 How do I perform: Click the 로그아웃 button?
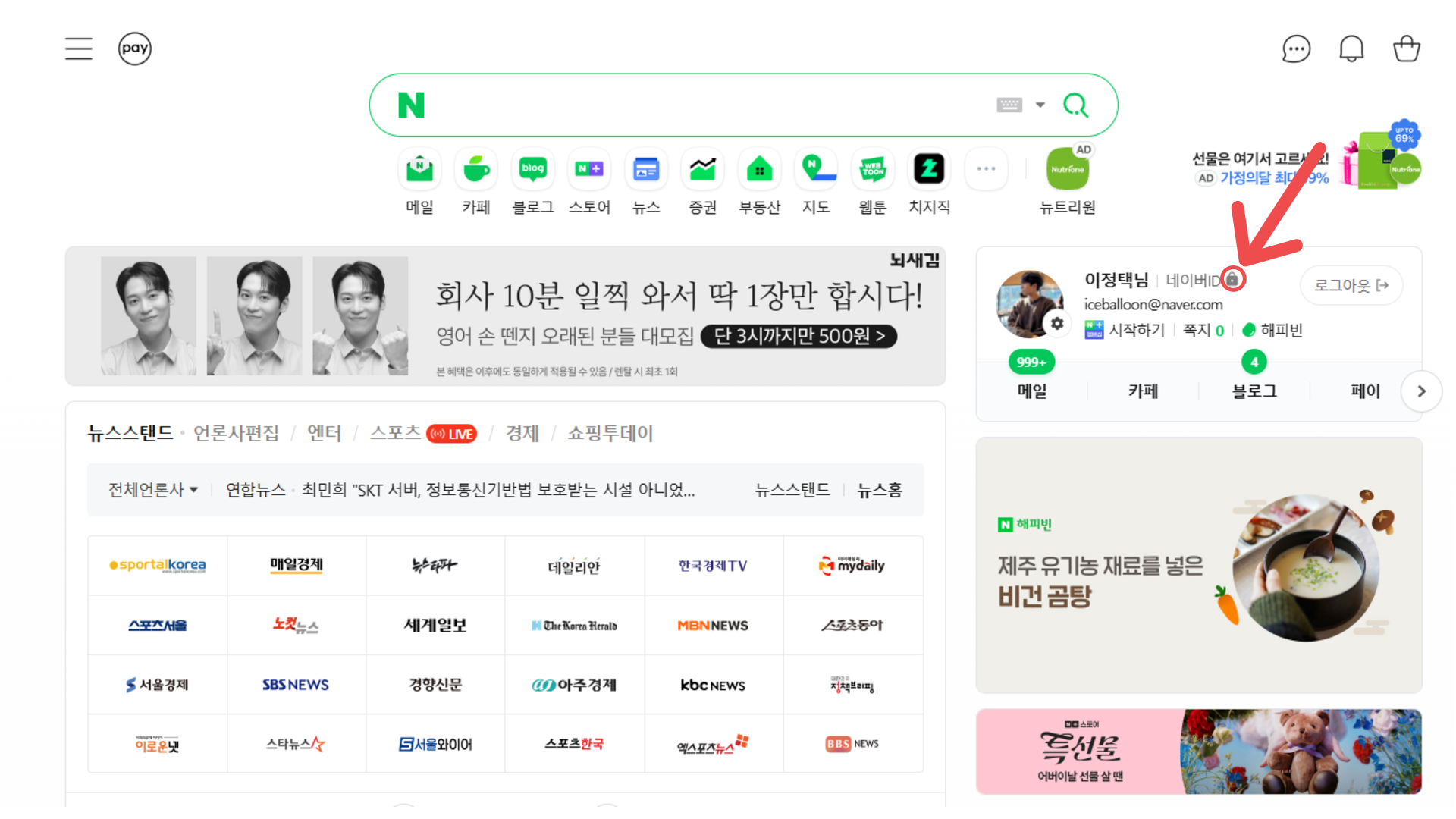click(x=1351, y=285)
